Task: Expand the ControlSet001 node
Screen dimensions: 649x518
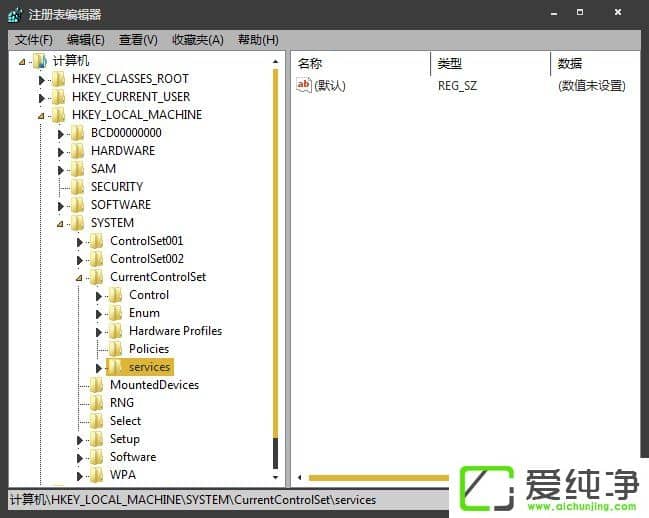Action: [80, 242]
